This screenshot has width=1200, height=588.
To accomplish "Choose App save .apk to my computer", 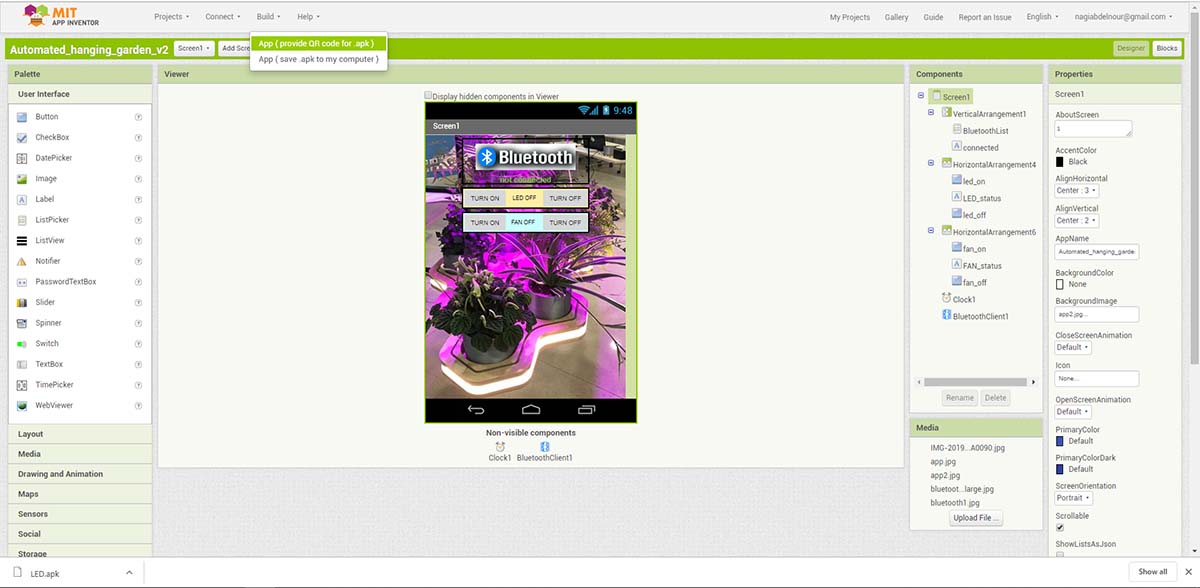I will coord(317,59).
